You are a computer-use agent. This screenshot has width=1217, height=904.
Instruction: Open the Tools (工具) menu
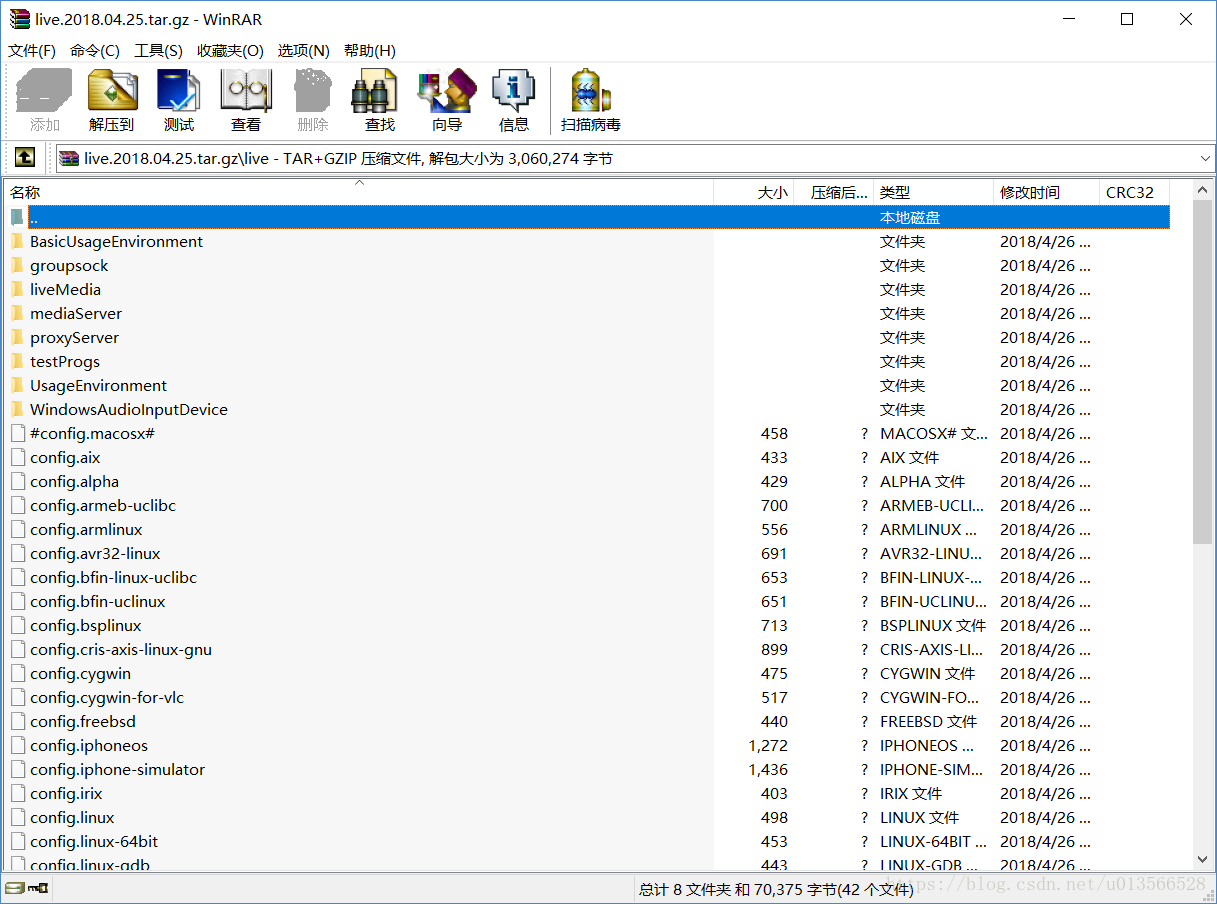click(158, 51)
